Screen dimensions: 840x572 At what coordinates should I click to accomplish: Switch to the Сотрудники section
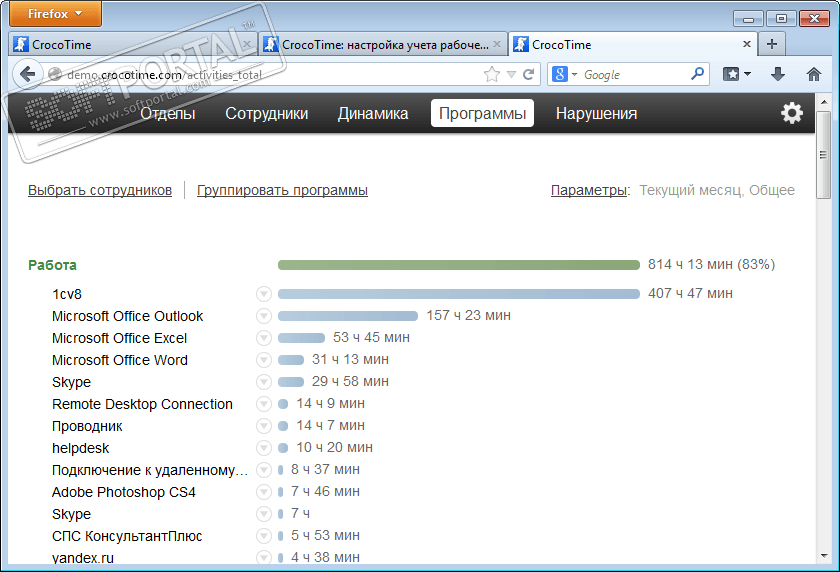(266, 113)
